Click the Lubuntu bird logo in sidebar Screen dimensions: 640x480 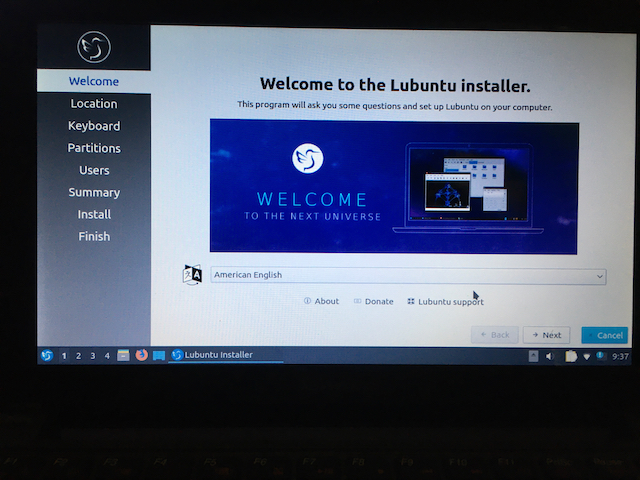(x=94, y=47)
